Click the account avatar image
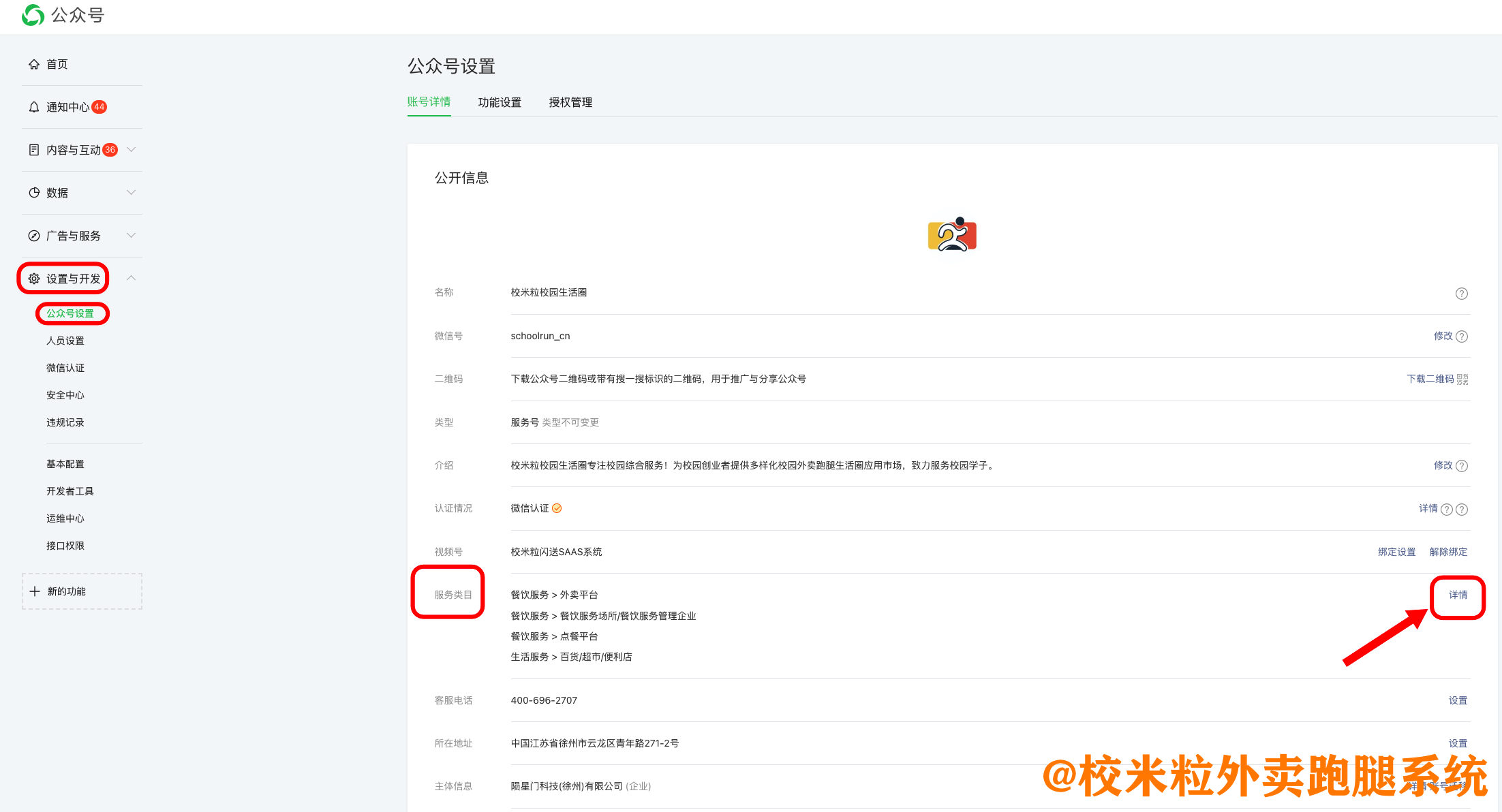The image size is (1502, 812). (x=952, y=234)
